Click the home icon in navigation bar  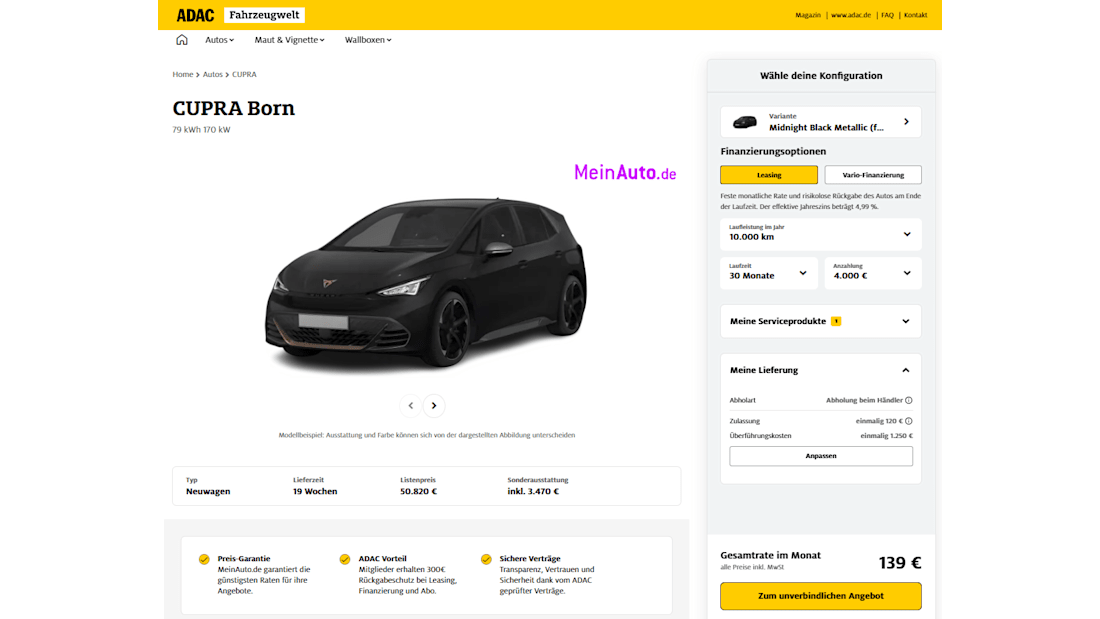point(182,40)
